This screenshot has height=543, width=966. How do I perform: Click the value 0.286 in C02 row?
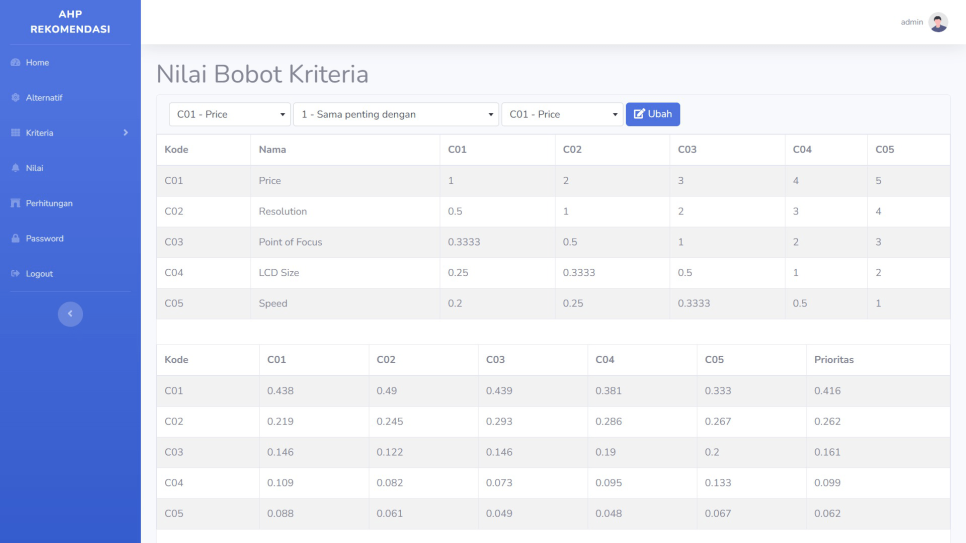(609, 422)
